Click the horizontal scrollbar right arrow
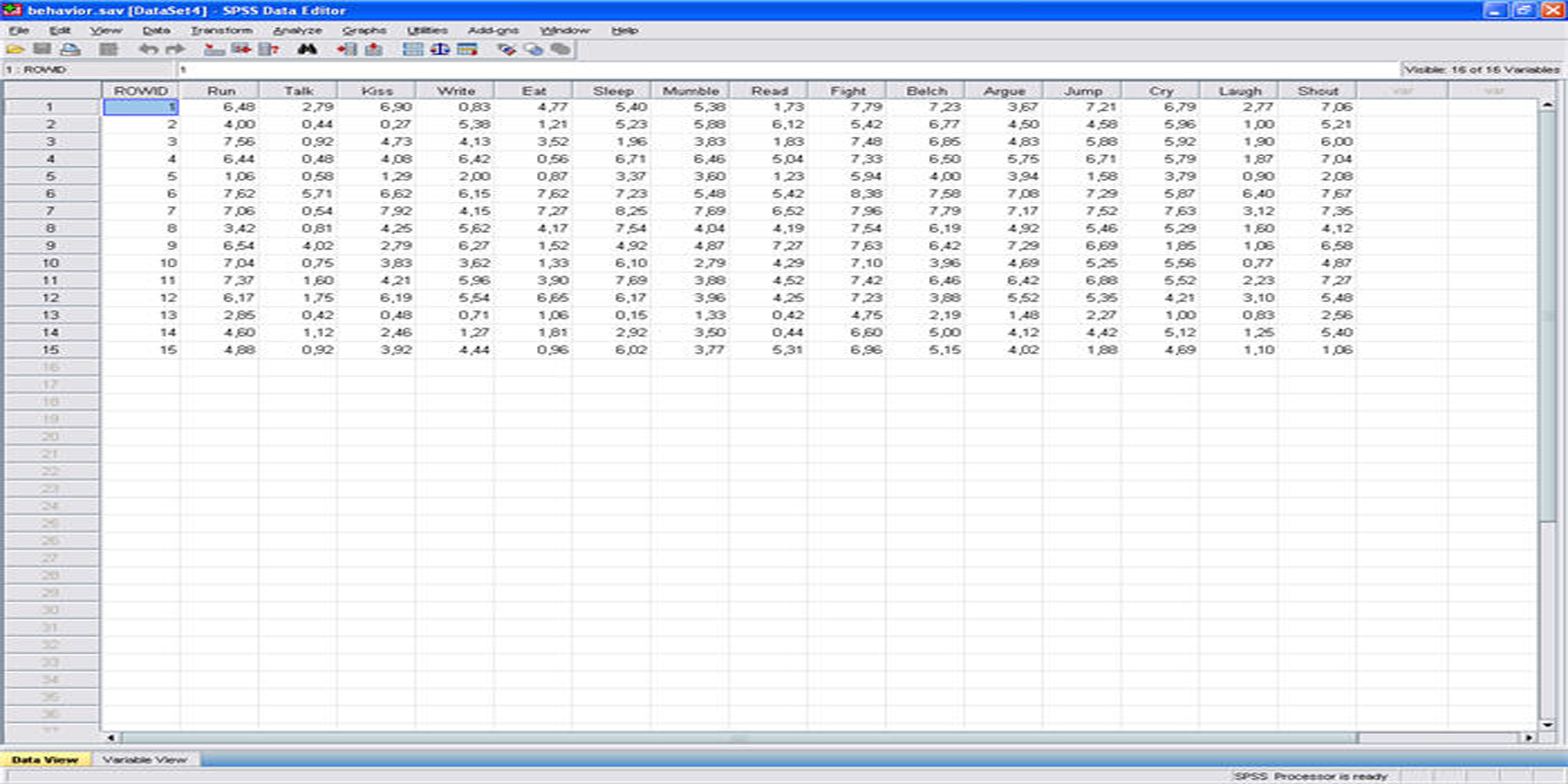The image size is (1568, 784). [1528, 737]
